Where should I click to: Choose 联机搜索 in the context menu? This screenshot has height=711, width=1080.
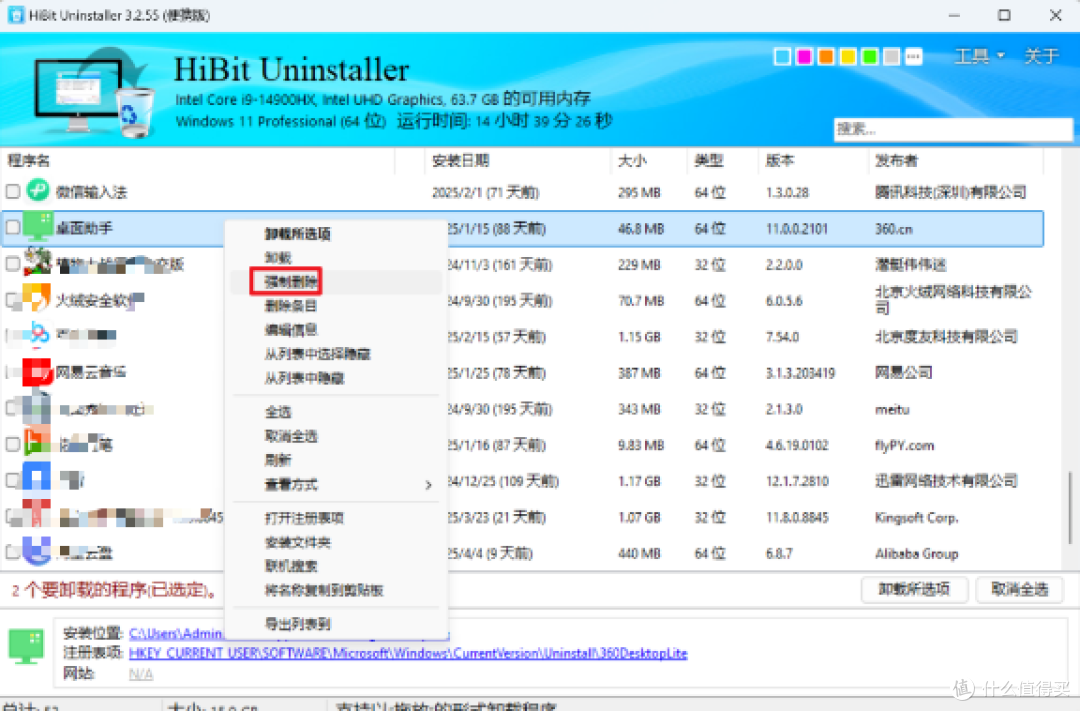(x=336, y=566)
